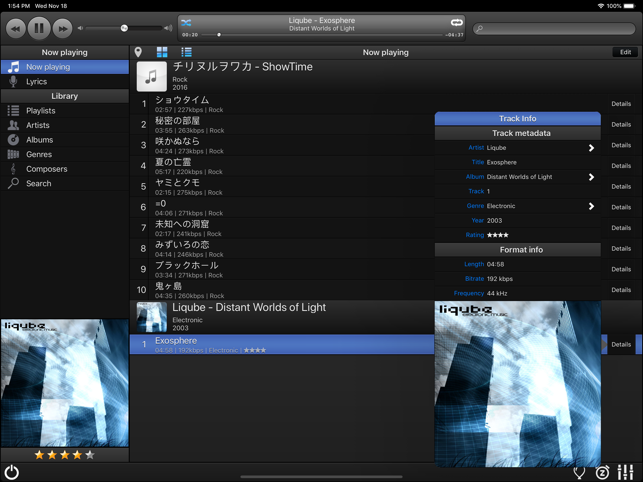This screenshot has width=643, height=482.
Task: Click the loud volume speaker icon
Action: click(168, 28)
